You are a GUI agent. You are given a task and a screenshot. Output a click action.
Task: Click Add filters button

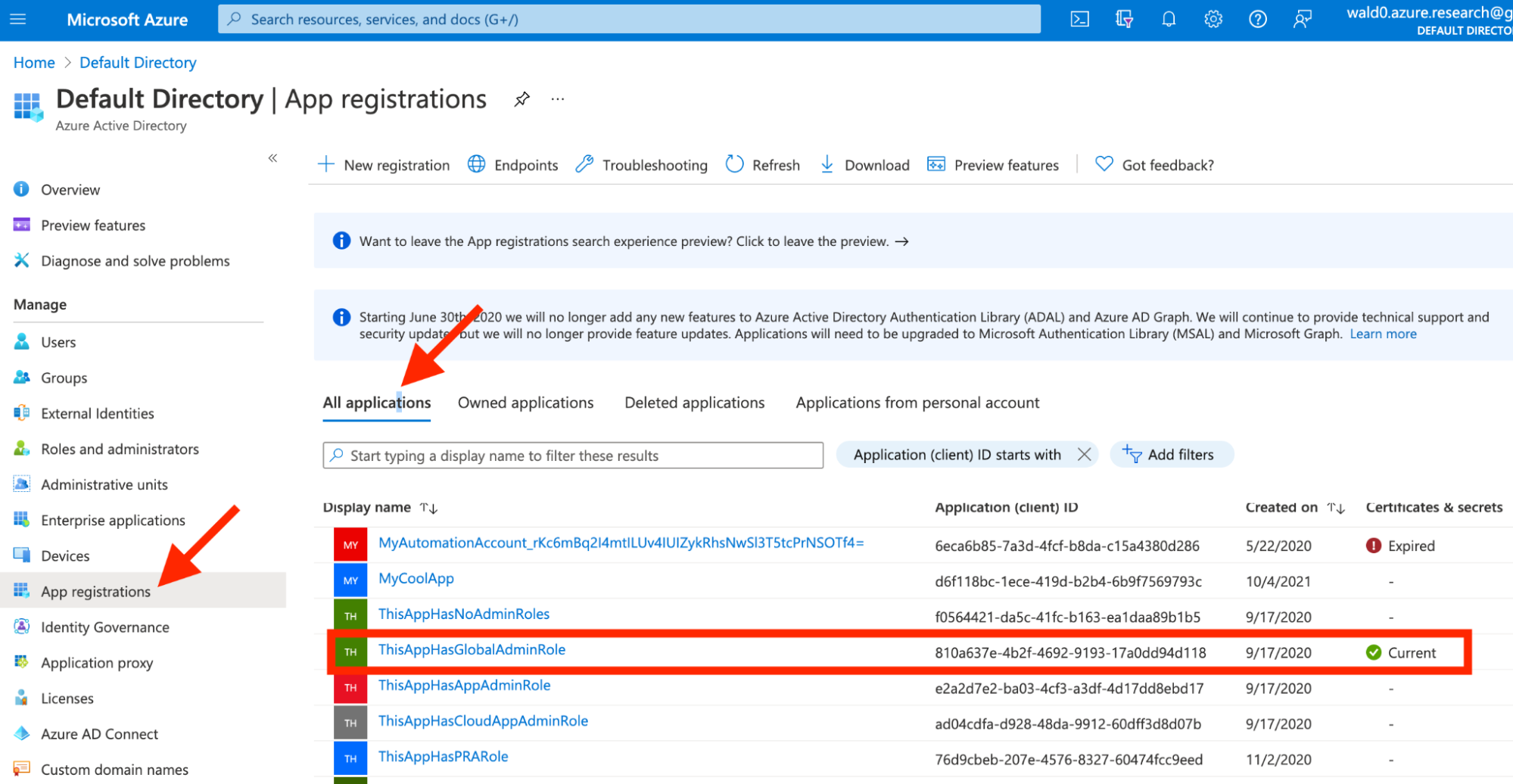click(x=1171, y=454)
